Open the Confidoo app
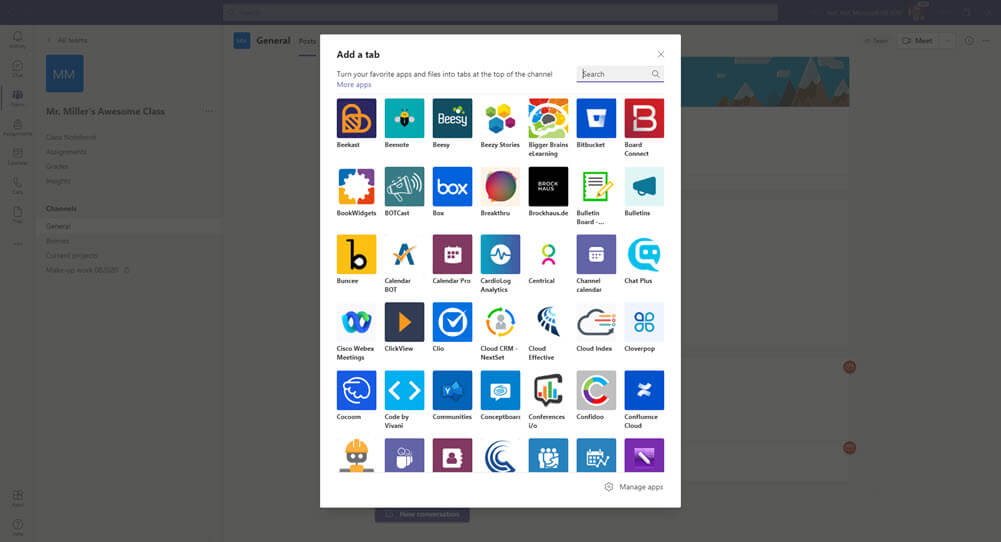Screen dimensions: 1001x542 pyautogui.click(x=596, y=390)
